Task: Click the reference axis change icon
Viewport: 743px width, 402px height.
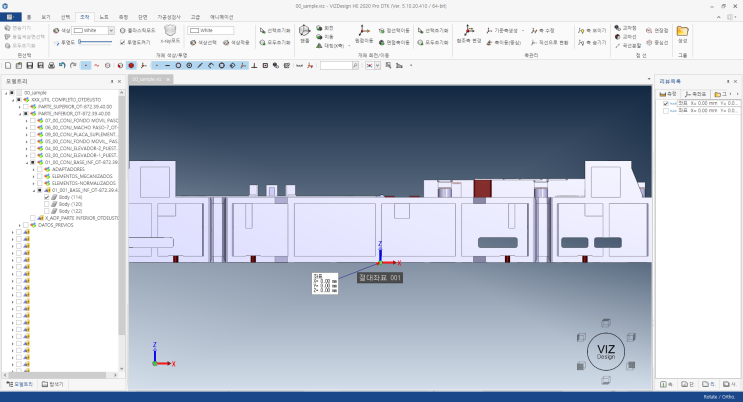Action: point(469,31)
